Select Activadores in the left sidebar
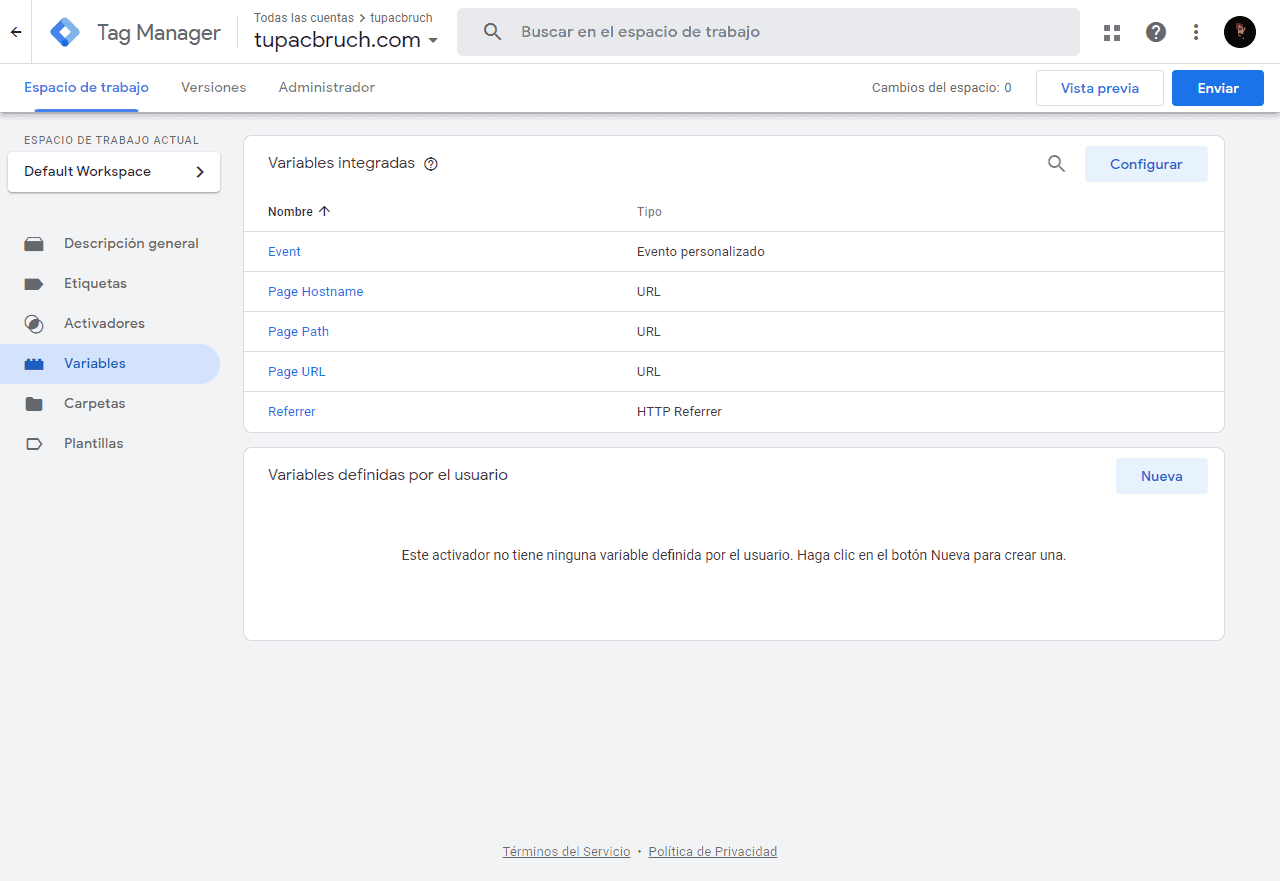The image size is (1280, 881). 106,323
